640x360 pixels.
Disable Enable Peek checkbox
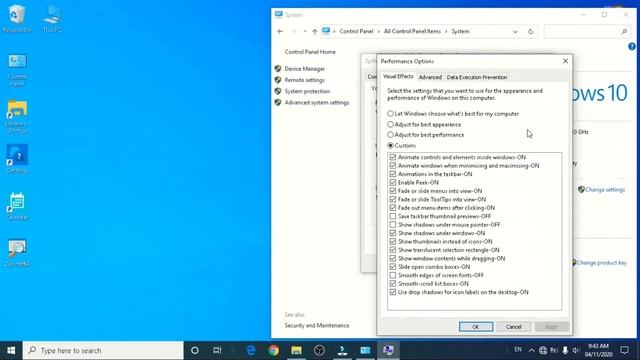[393, 182]
